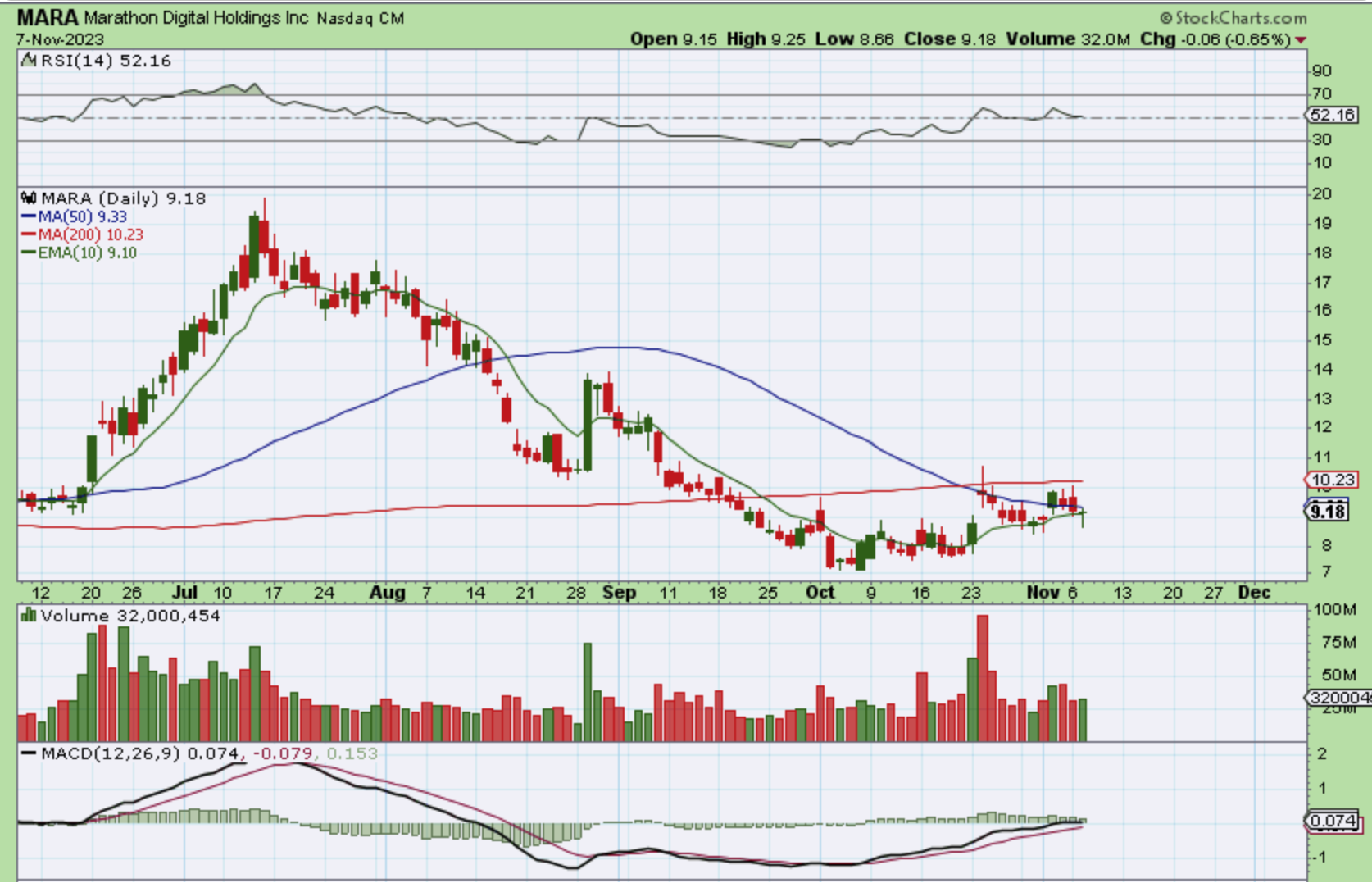Click the 52.16 RSI value tag on axis
Viewport: 1372px width, 883px height.
pos(1333,115)
